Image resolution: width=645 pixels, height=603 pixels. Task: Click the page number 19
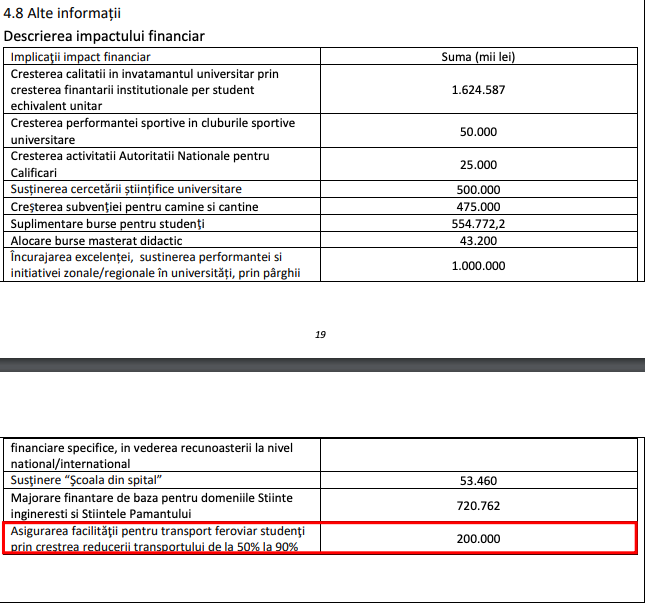[x=321, y=334]
